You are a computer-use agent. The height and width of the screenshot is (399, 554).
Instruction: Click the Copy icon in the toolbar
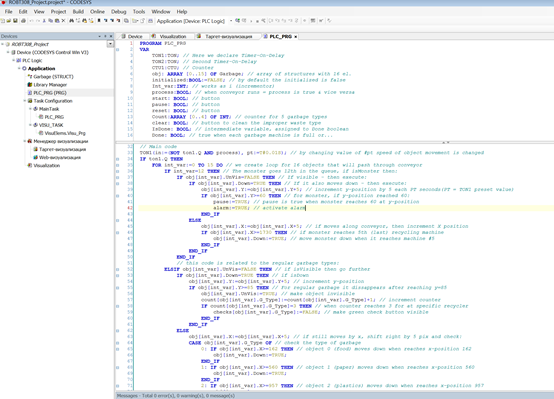[51, 21]
